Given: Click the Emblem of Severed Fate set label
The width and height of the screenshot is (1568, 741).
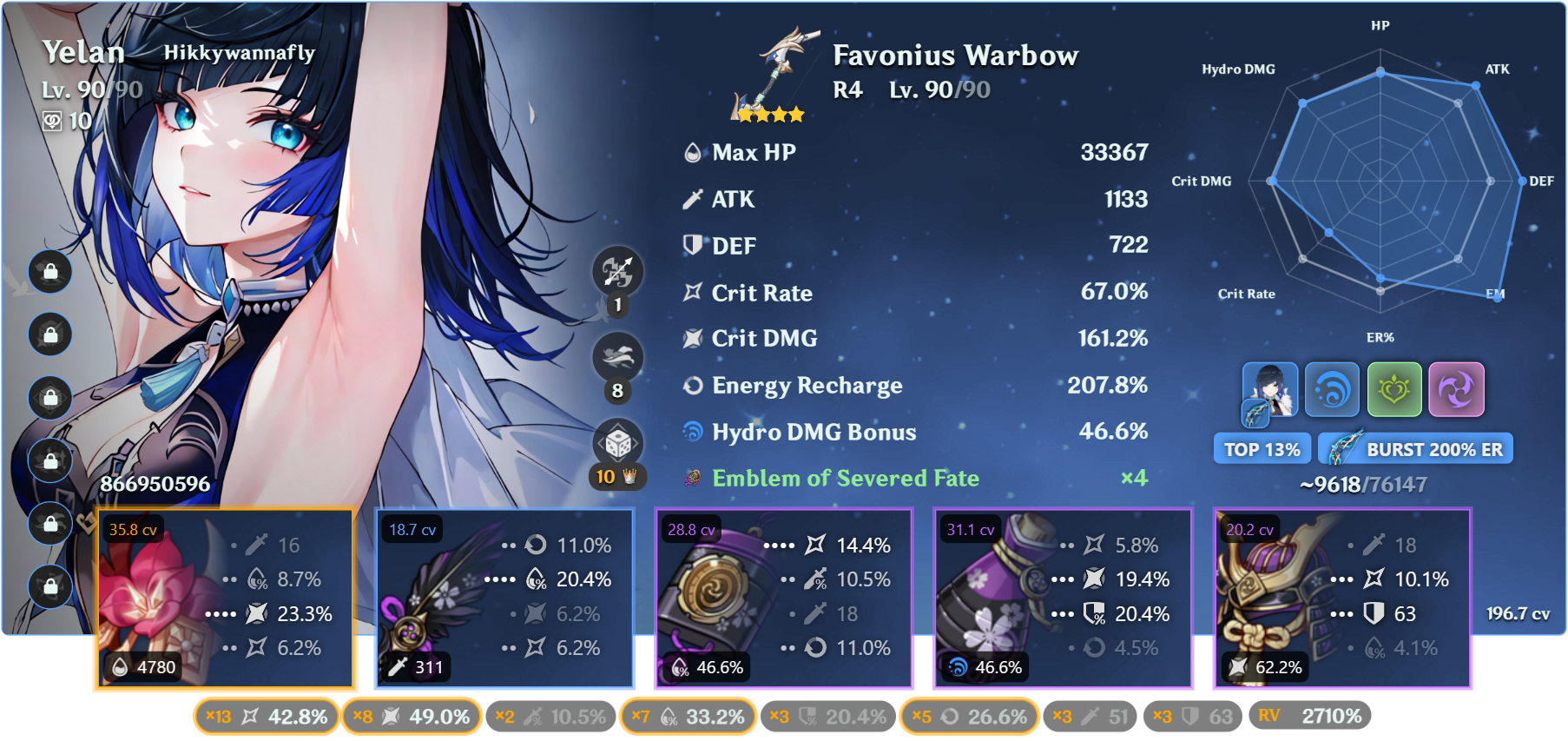Looking at the screenshot, I should click(x=845, y=479).
